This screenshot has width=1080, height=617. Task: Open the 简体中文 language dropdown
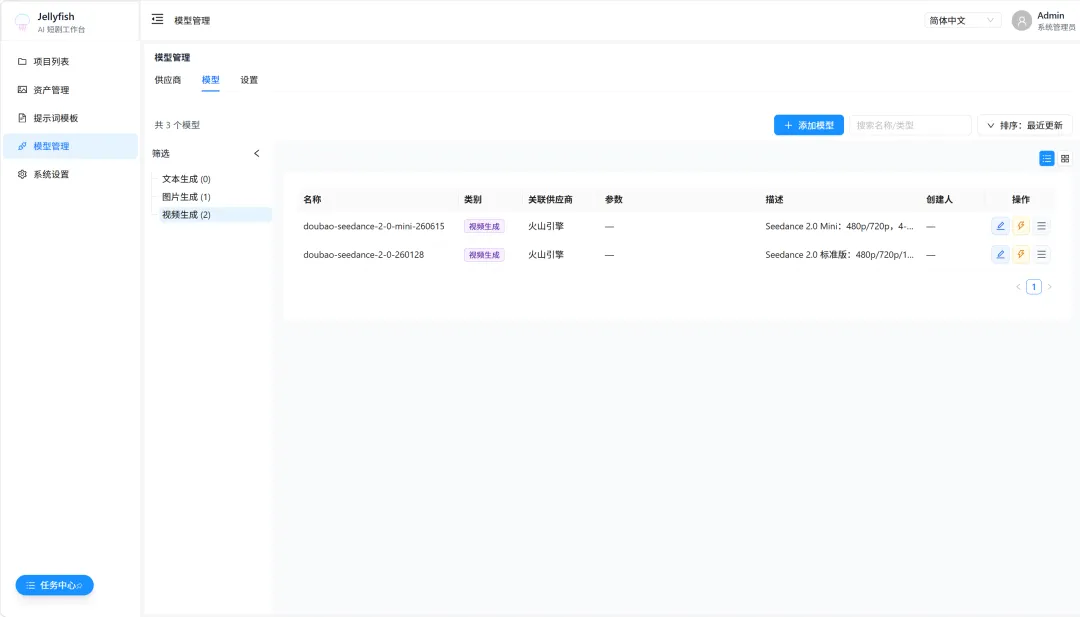point(962,21)
